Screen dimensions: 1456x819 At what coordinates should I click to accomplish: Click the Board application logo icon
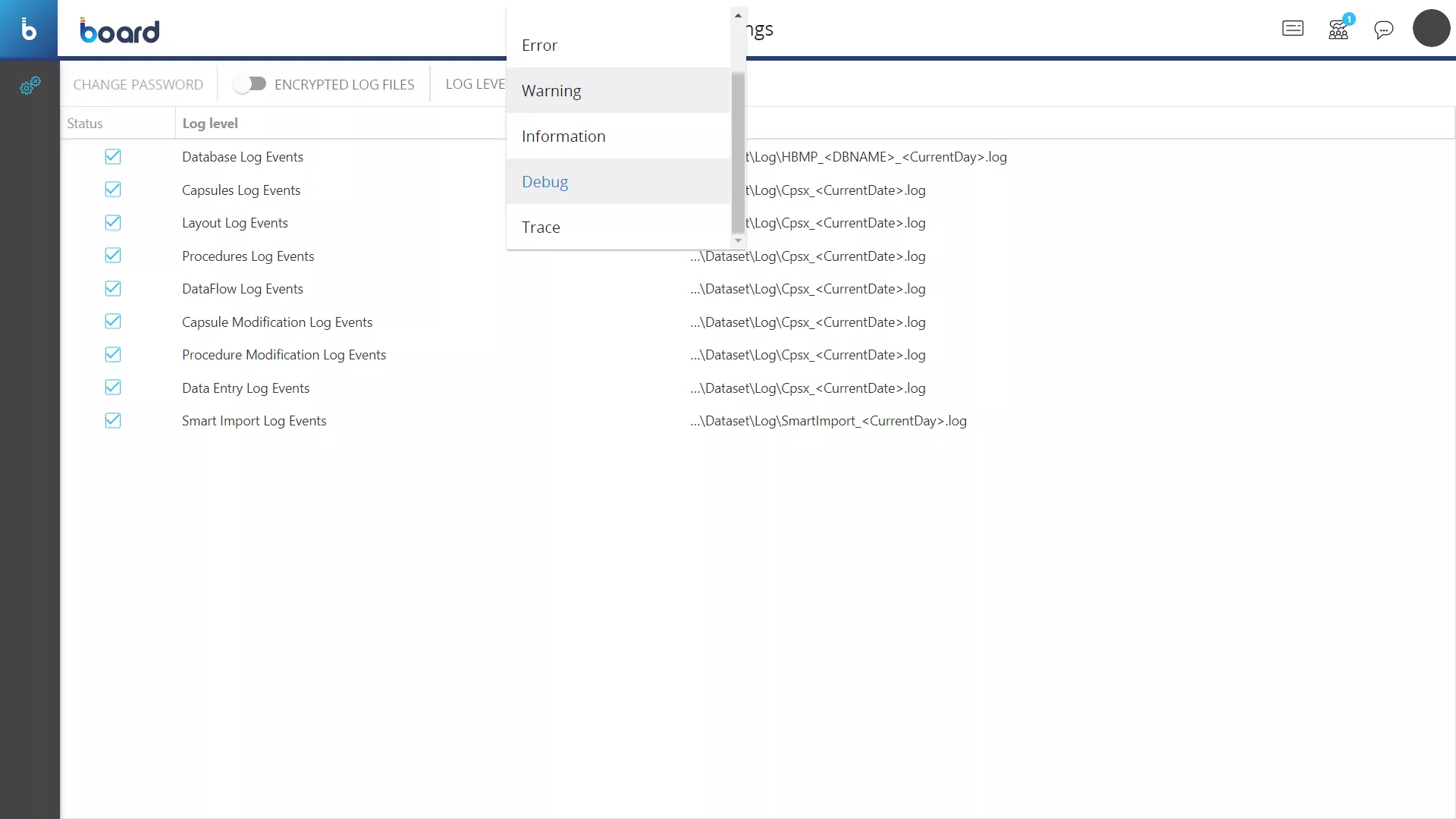[30, 29]
